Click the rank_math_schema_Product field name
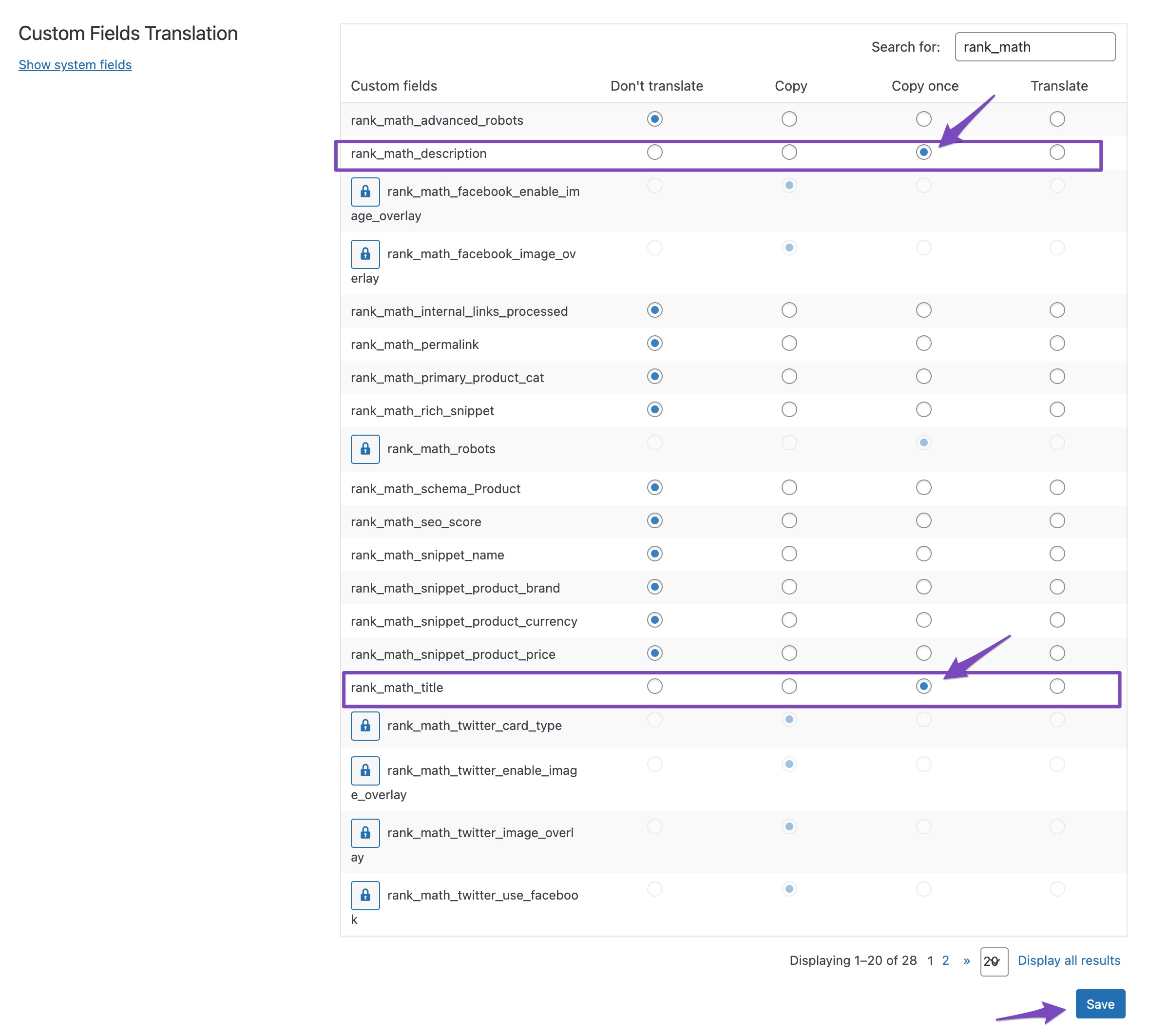1149x1036 pixels. [x=435, y=489]
